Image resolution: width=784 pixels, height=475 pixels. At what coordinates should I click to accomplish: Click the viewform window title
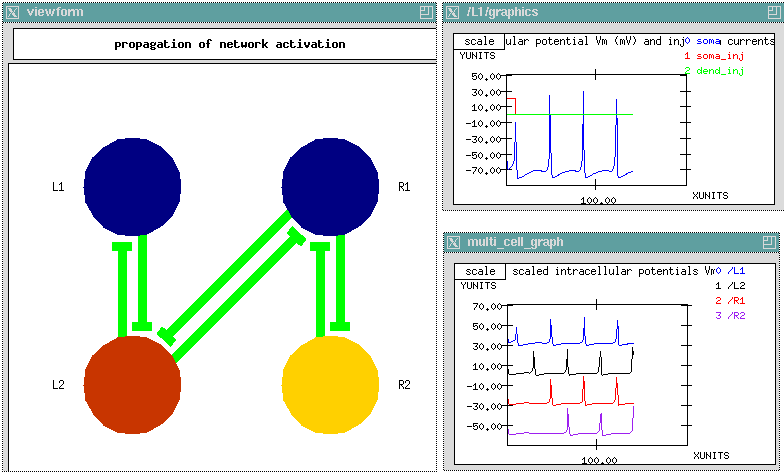(x=55, y=12)
